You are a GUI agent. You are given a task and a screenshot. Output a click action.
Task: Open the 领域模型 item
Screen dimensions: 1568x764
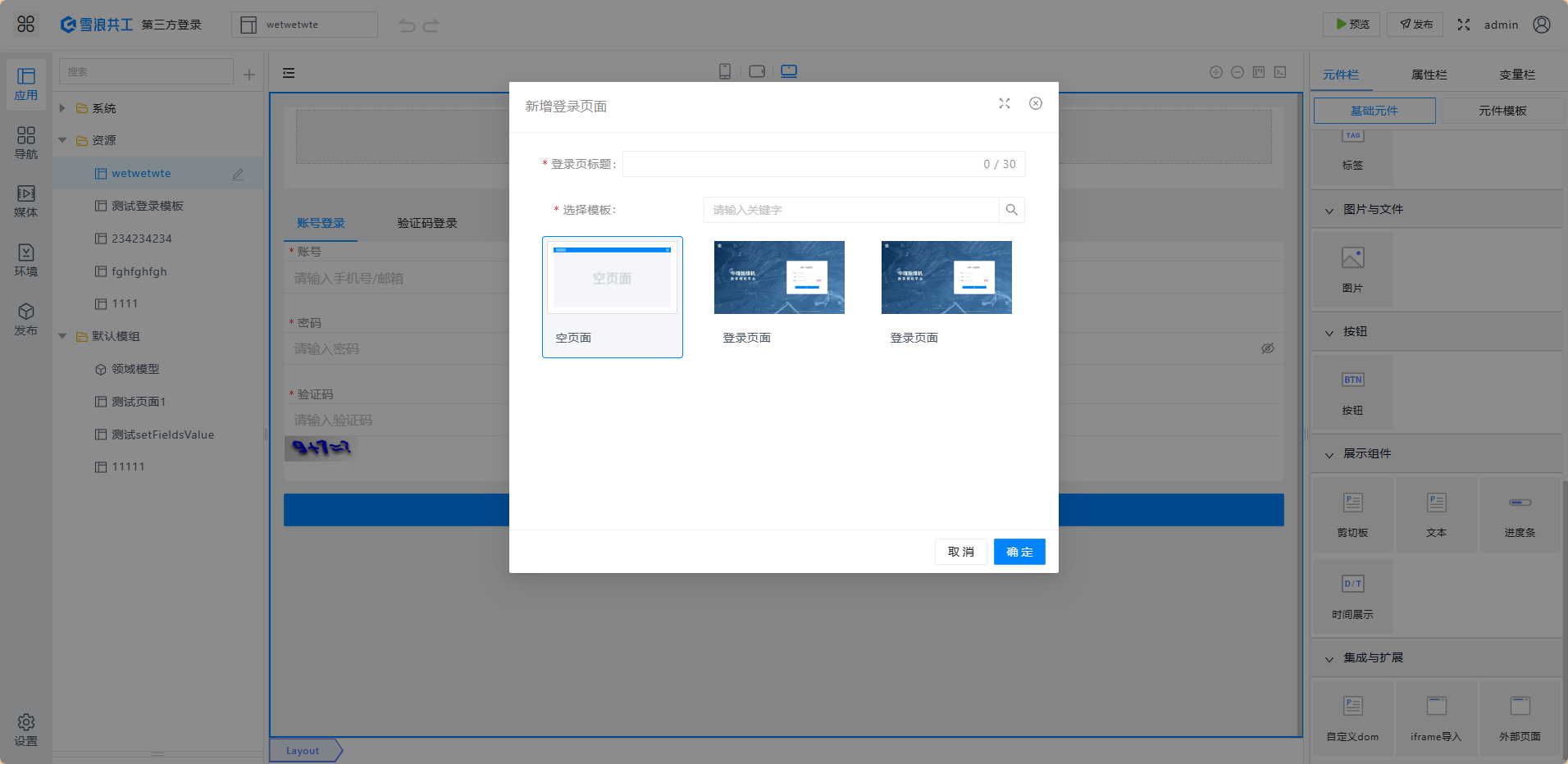coord(136,369)
